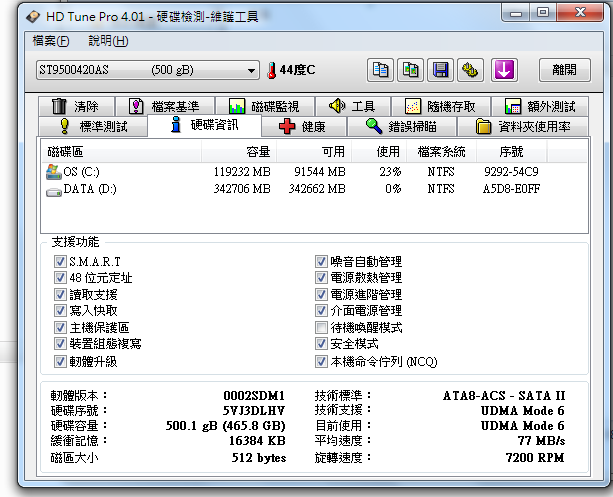Click the thermometer temperature icon
Image resolution: width=613 pixels, height=497 pixels.
pyautogui.click(x=271, y=70)
